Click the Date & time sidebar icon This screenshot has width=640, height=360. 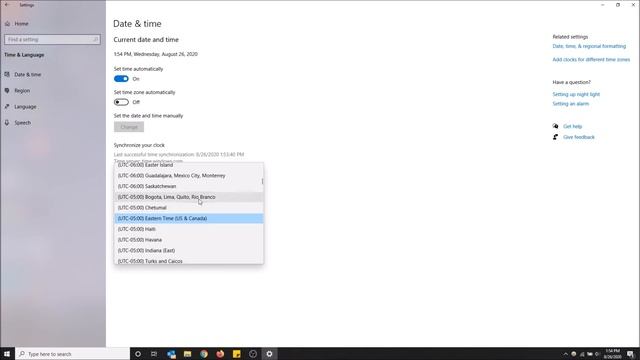click(7, 75)
